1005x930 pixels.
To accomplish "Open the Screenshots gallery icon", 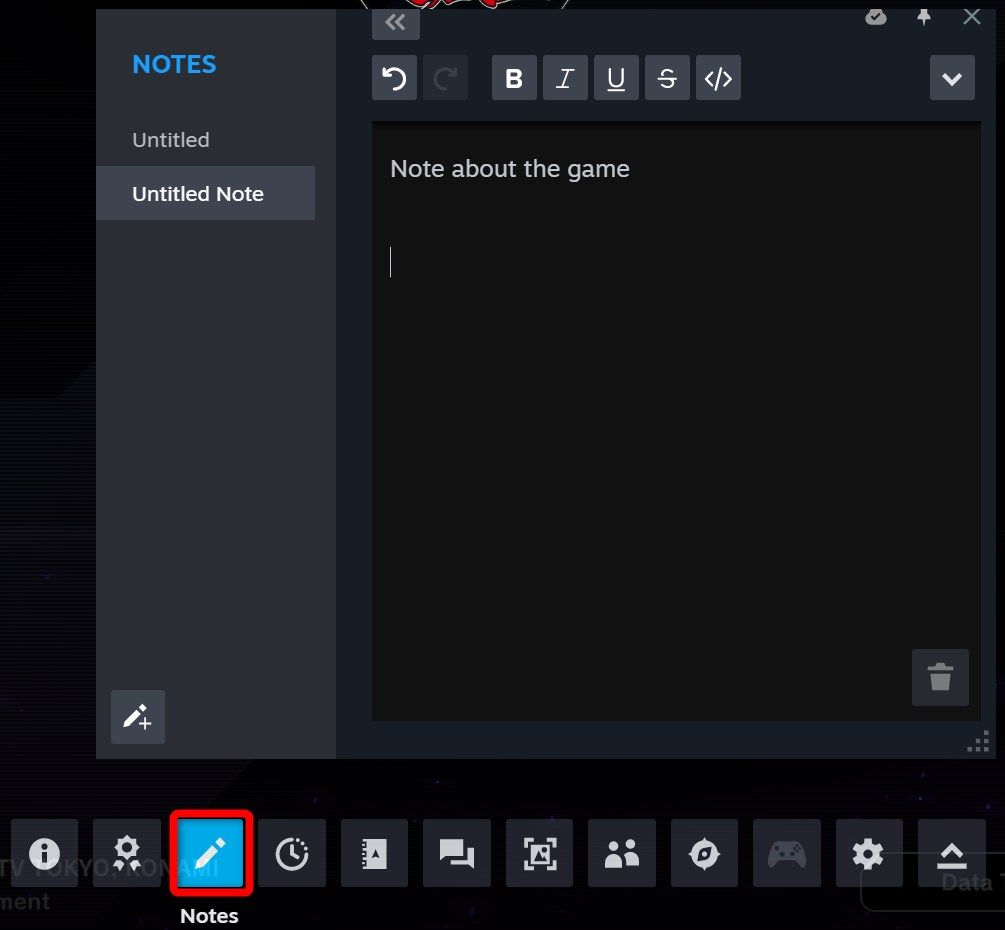I will pyautogui.click(x=539, y=853).
